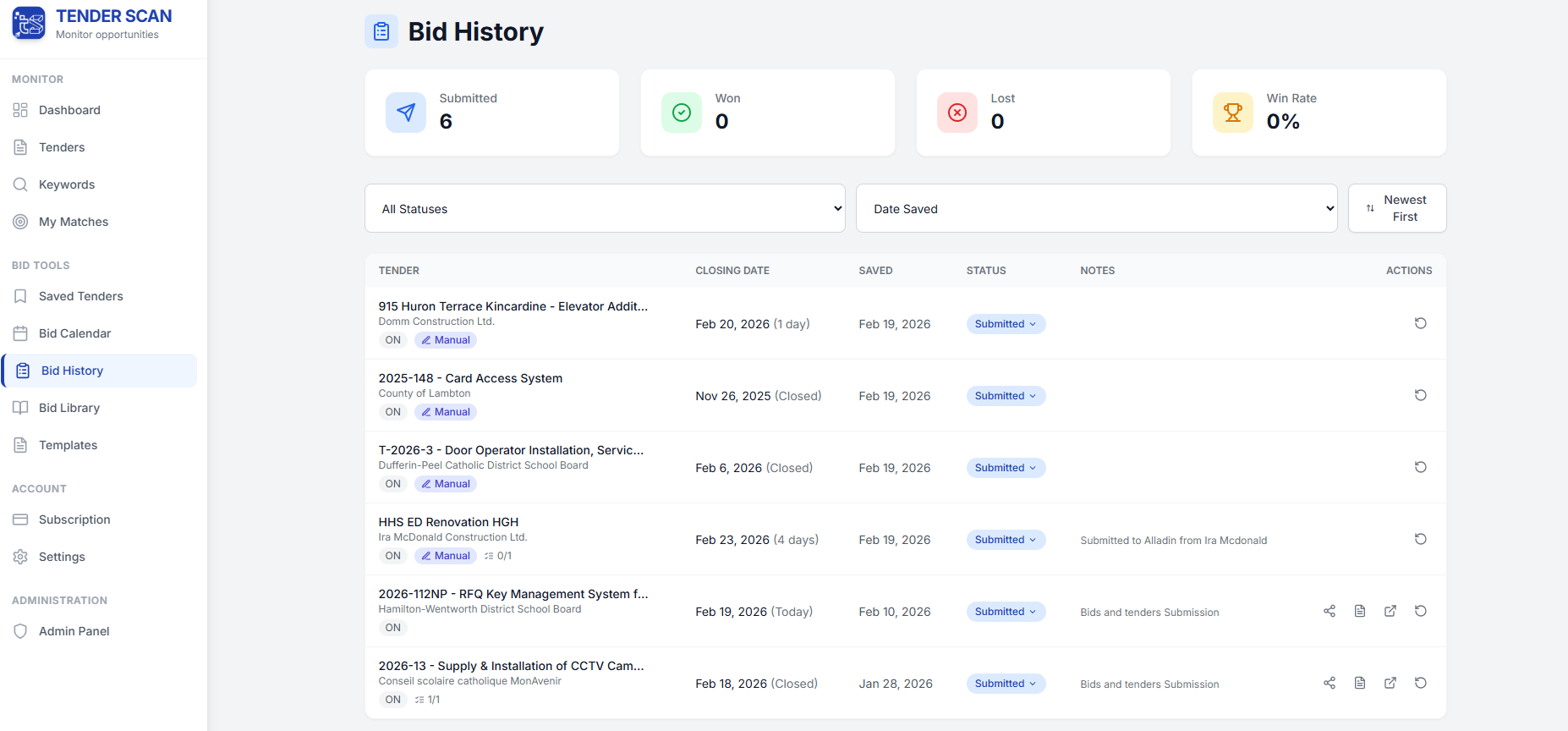Screen dimensions: 1568x731
Task: Open documents for CCTV Cam tender
Action: click(1360, 683)
